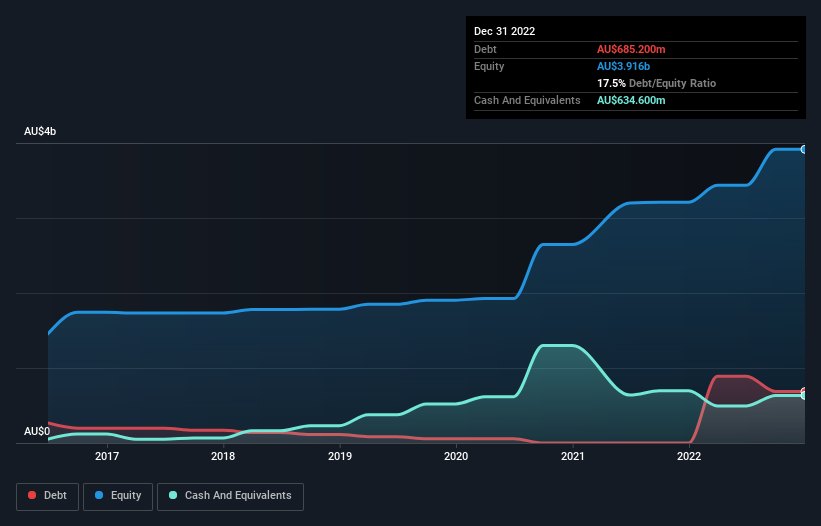Select the Cash endpoint marker on chart

point(804,396)
